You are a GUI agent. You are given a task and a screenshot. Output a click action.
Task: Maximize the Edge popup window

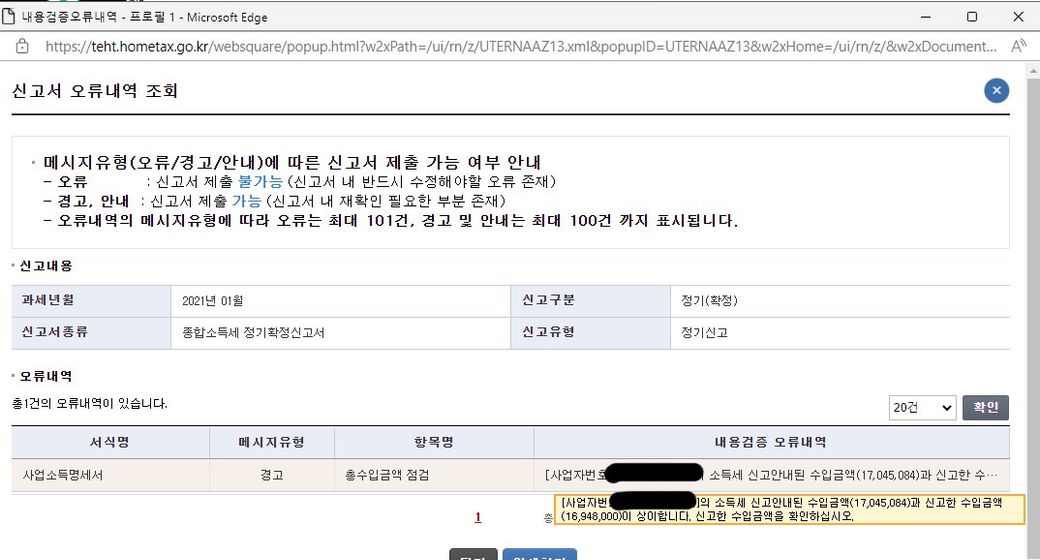[971, 17]
